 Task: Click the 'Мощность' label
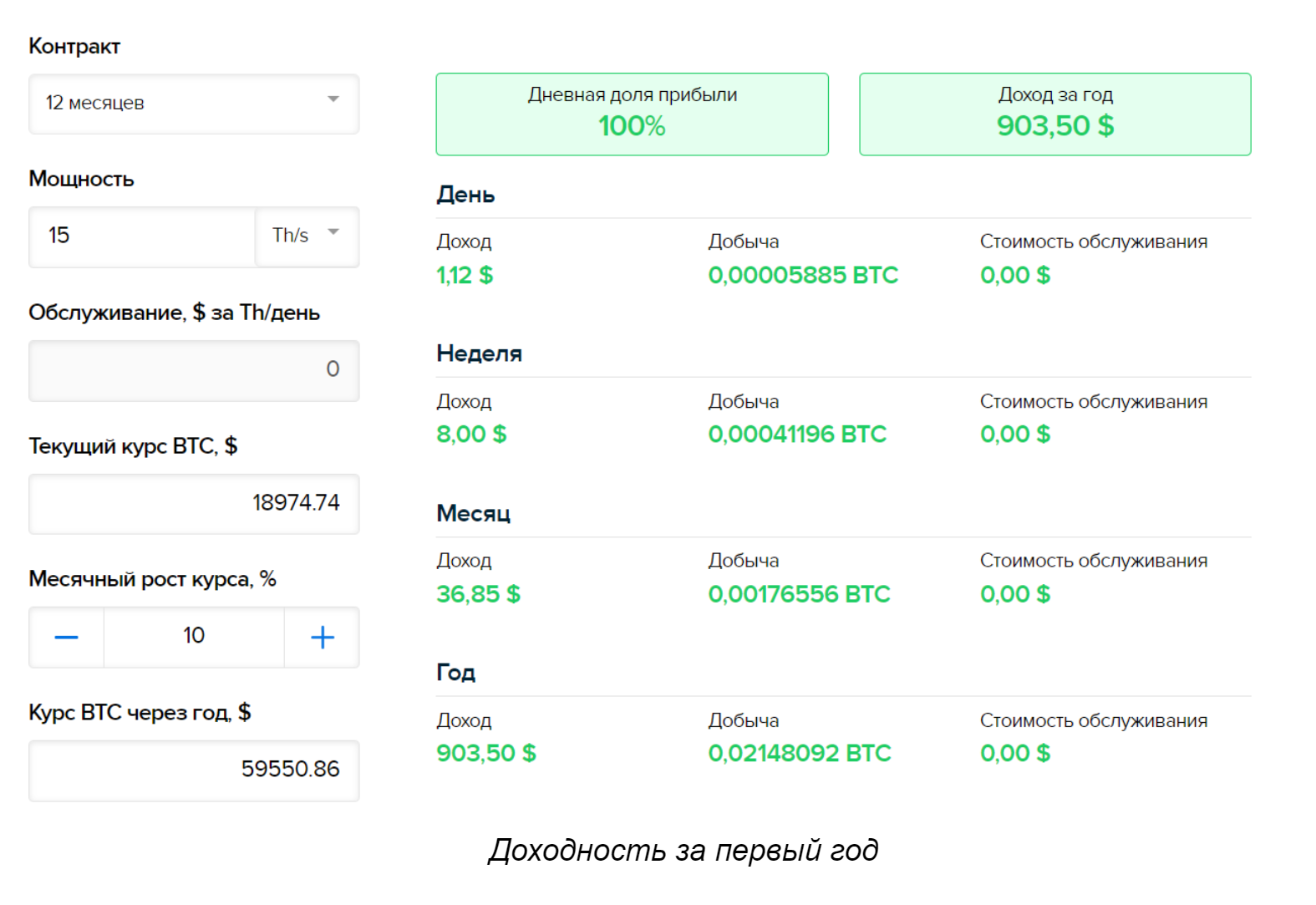[81, 180]
